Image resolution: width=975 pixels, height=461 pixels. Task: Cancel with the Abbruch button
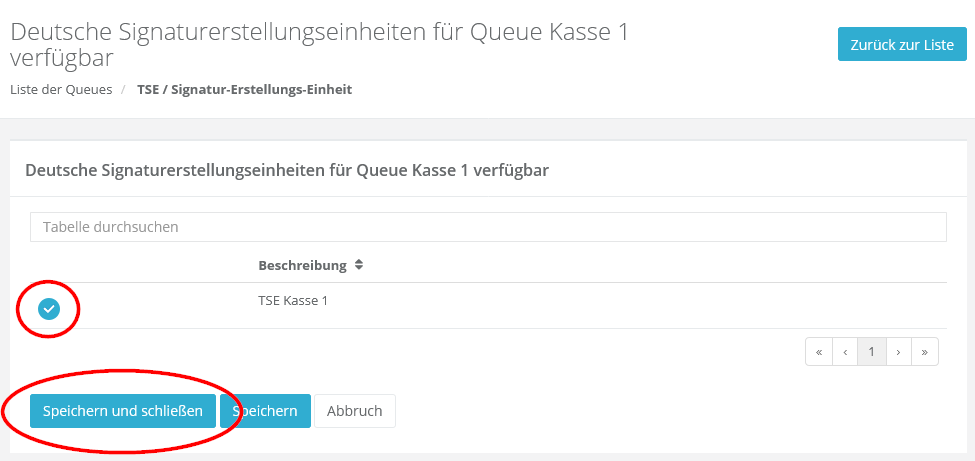(355, 411)
